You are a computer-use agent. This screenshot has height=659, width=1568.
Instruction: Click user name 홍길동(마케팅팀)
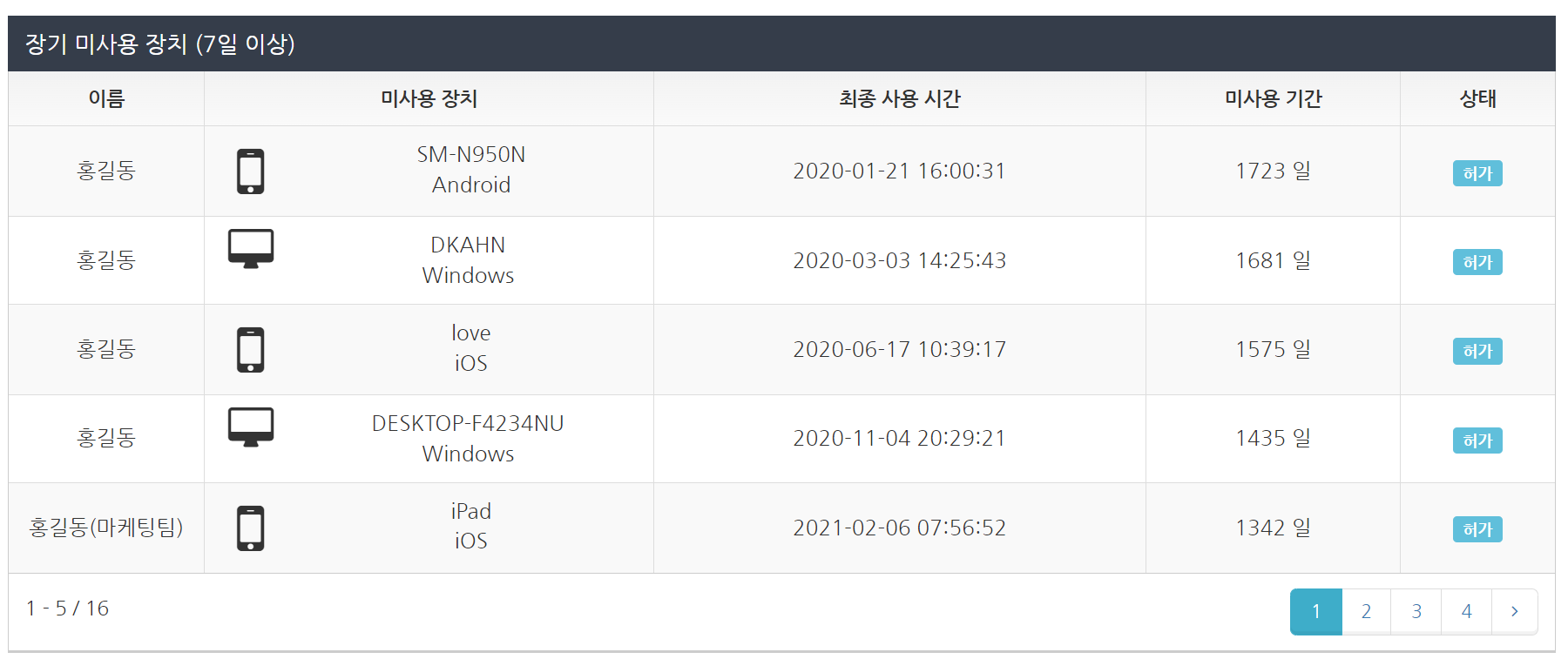point(106,528)
